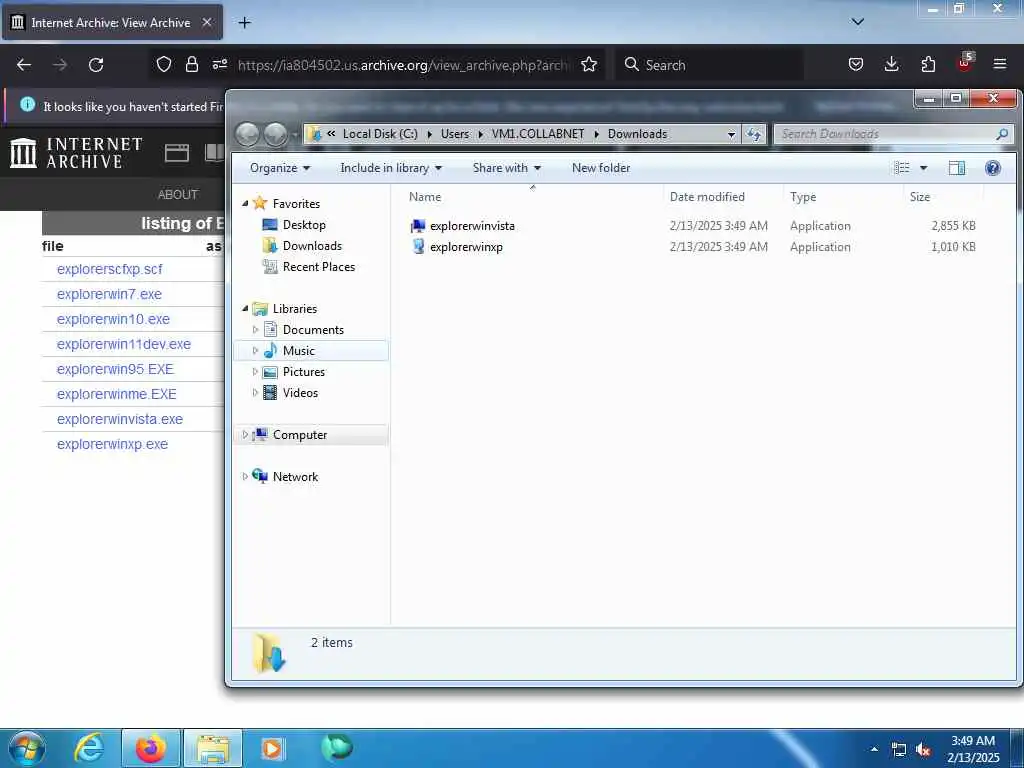1024x768 pixels.
Task: Launch Internet Explorer from taskbar
Action: [89, 748]
